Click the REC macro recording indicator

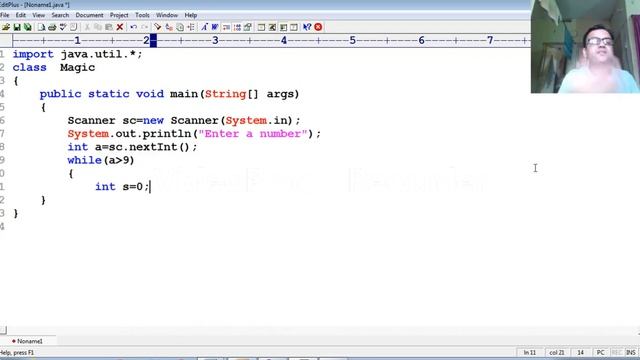pos(616,352)
